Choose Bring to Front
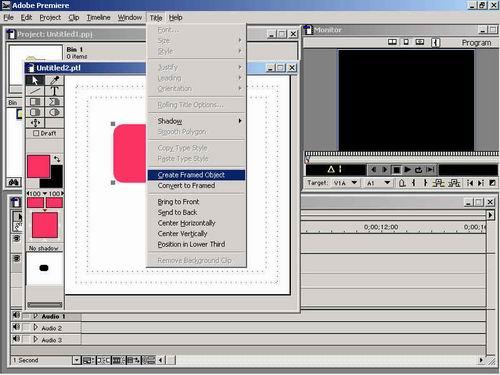The width and height of the screenshot is (500, 375). (x=196, y=202)
